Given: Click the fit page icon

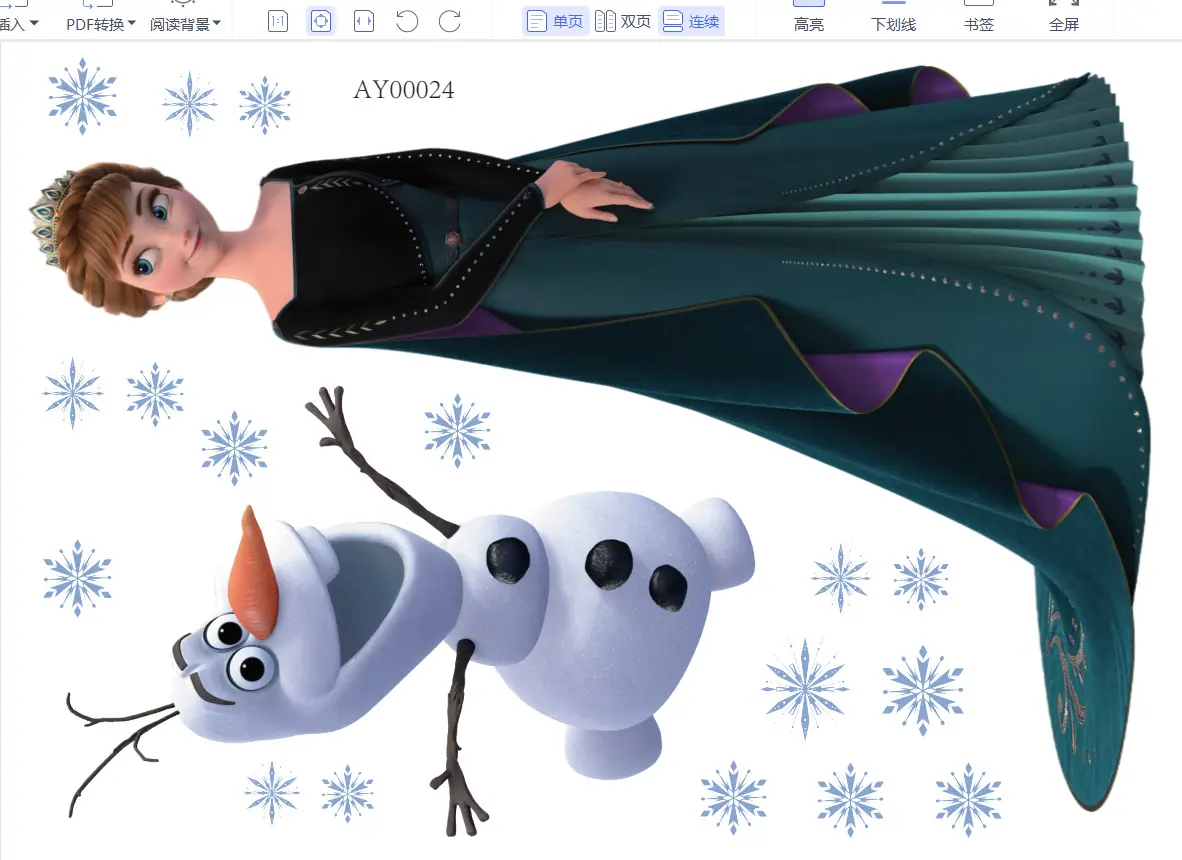Looking at the screenshot, I should click(x=321, y=22).
